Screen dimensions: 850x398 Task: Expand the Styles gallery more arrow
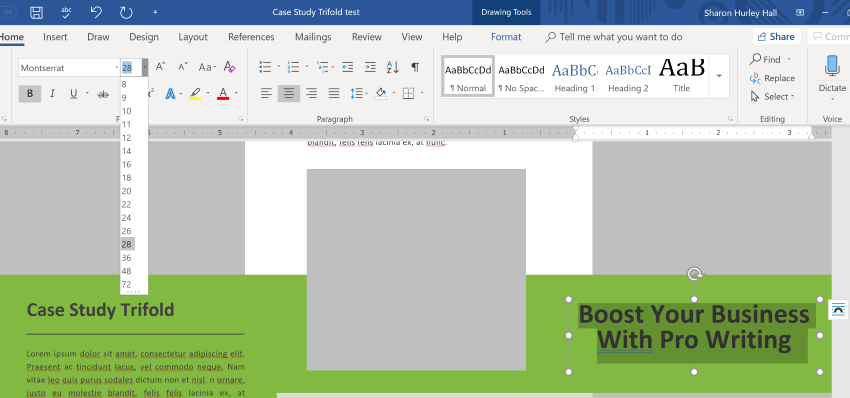(x=719, y=76)
